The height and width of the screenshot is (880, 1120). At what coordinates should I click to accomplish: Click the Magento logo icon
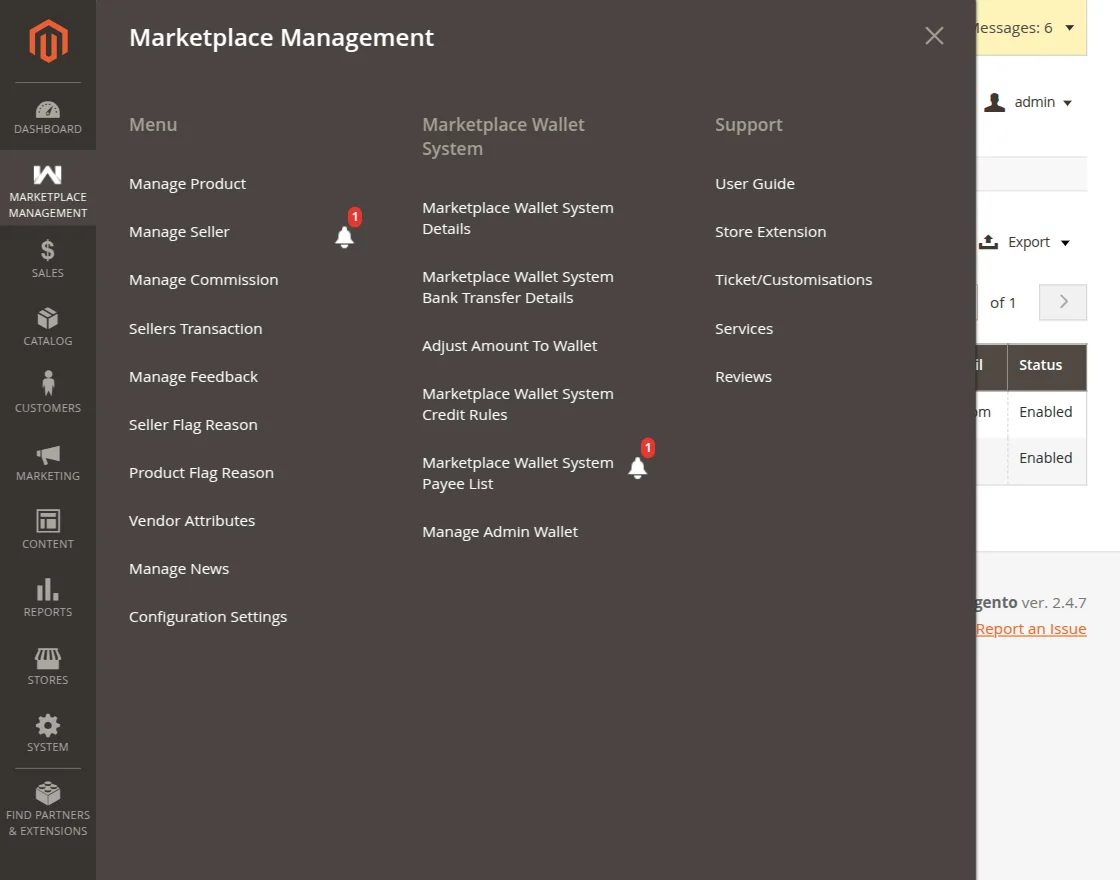pos(48,41)
